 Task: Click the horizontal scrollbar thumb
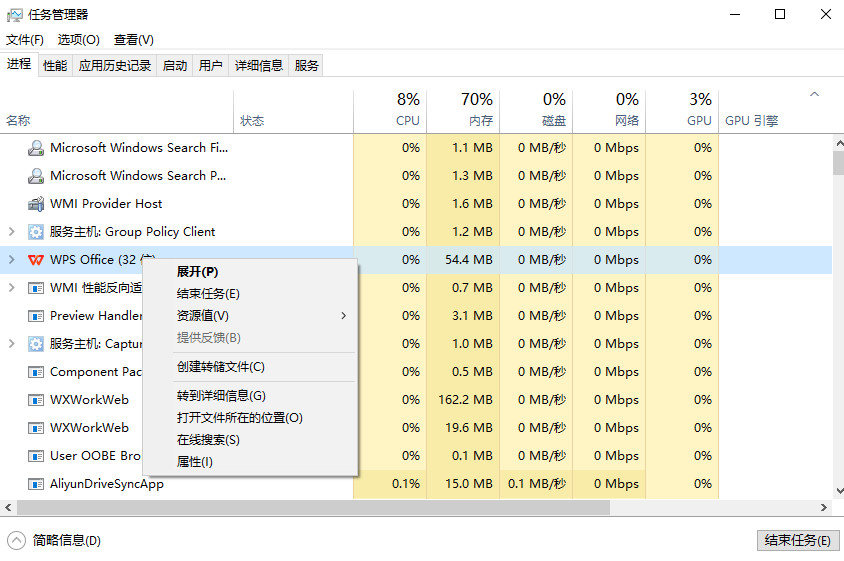[313, 507]
